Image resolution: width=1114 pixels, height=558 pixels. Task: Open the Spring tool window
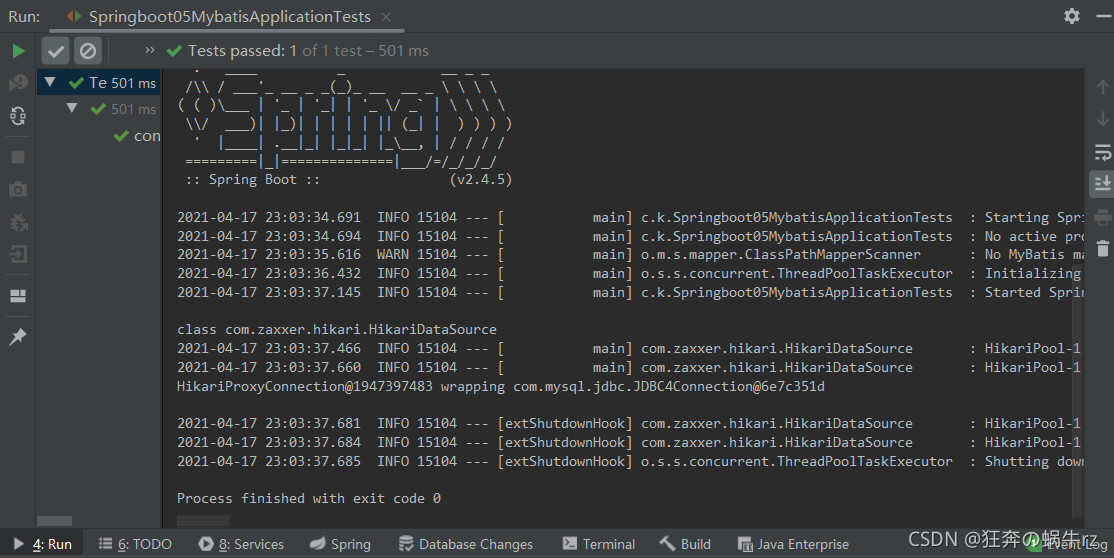[x=341, y=544]
